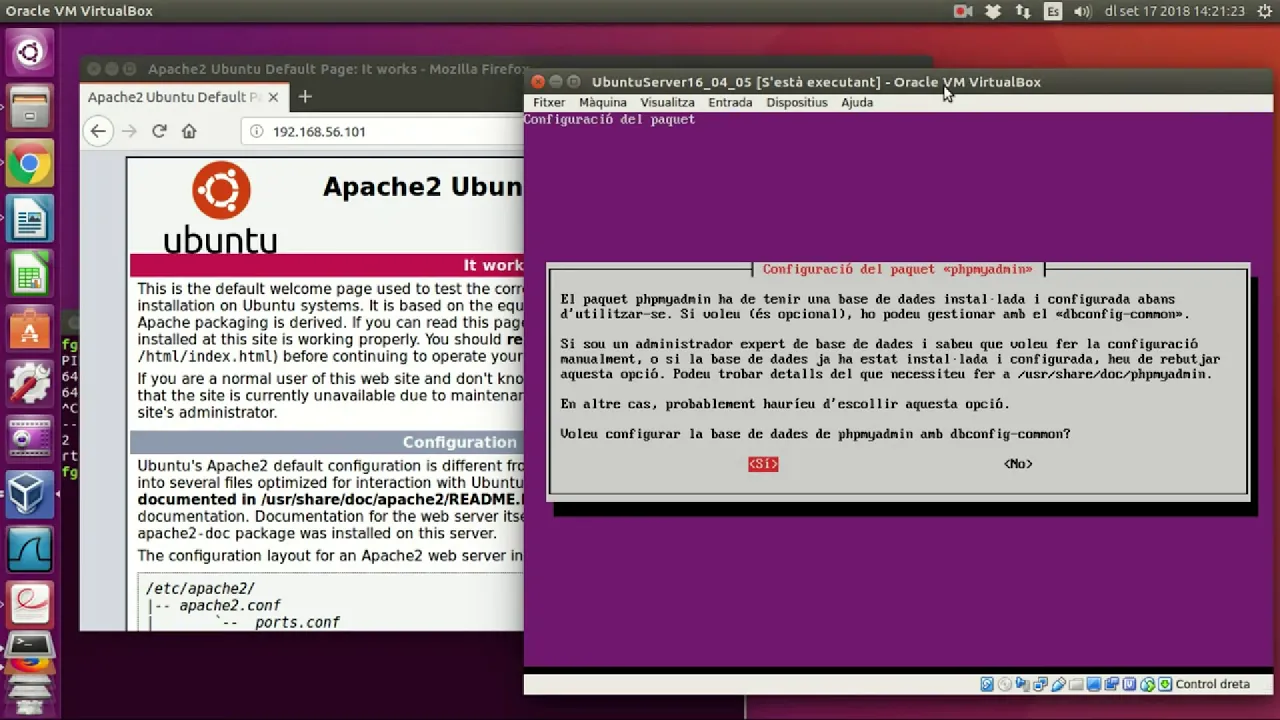Viewport: 1280px width, 720px height.
Task: Open the Visualitza menu in VirtualBox
Action: tap(667, 102)
